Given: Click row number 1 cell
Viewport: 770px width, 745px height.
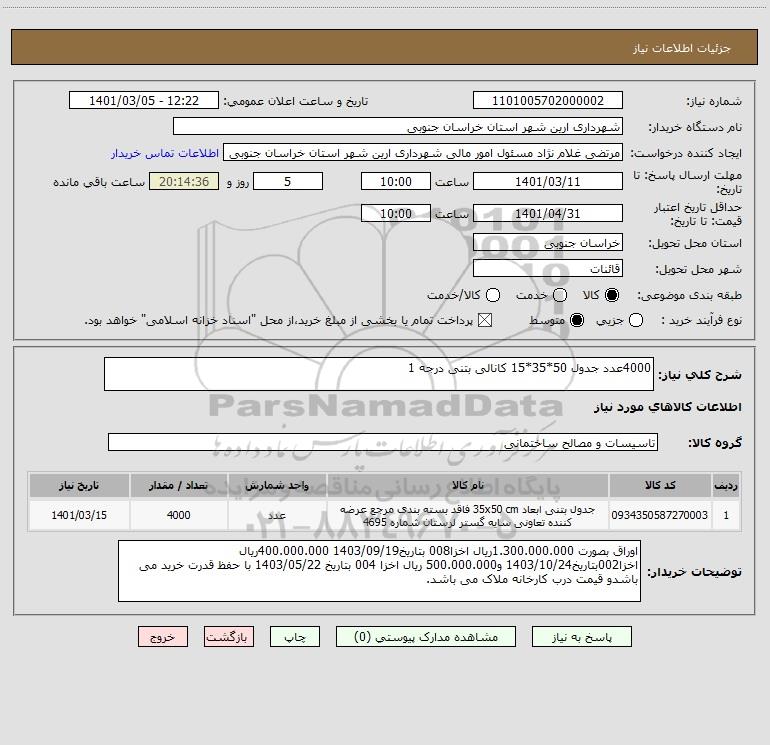Looking at the screenshot, I should (726, 515).
